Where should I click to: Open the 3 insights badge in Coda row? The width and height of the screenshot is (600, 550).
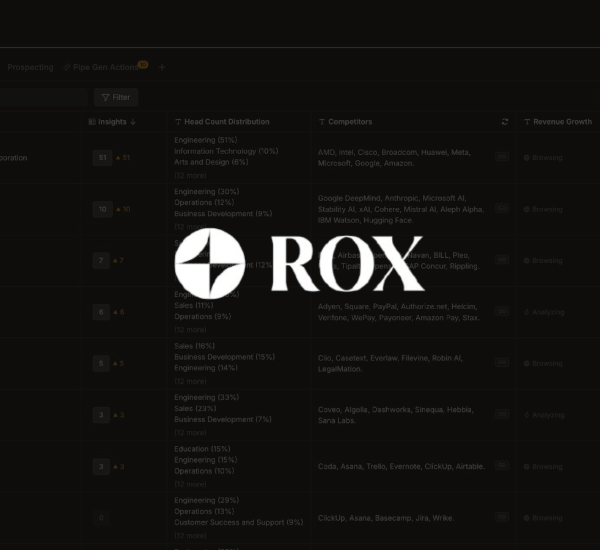pos(101,467)
